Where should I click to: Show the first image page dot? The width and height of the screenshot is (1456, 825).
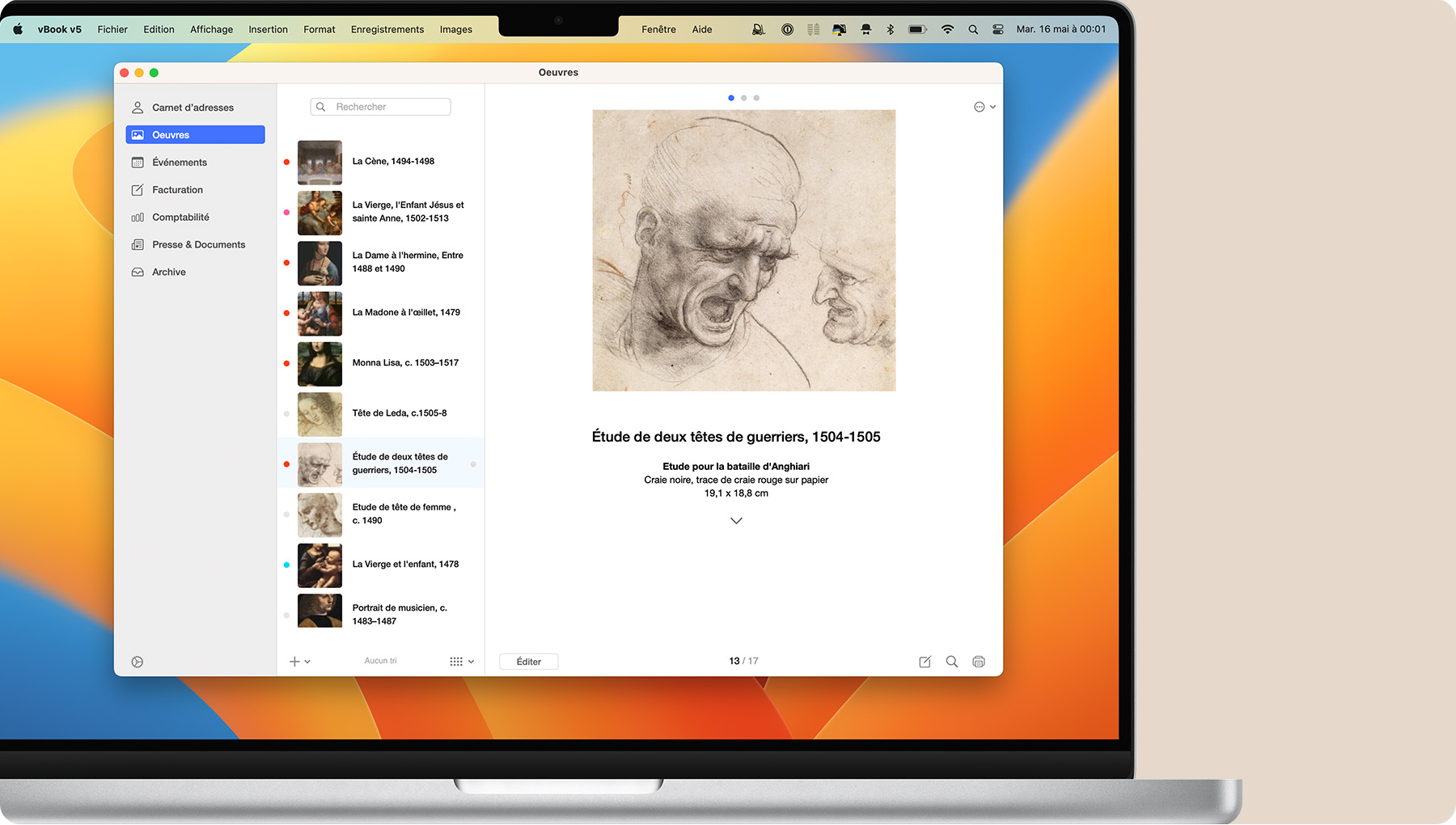731,98
